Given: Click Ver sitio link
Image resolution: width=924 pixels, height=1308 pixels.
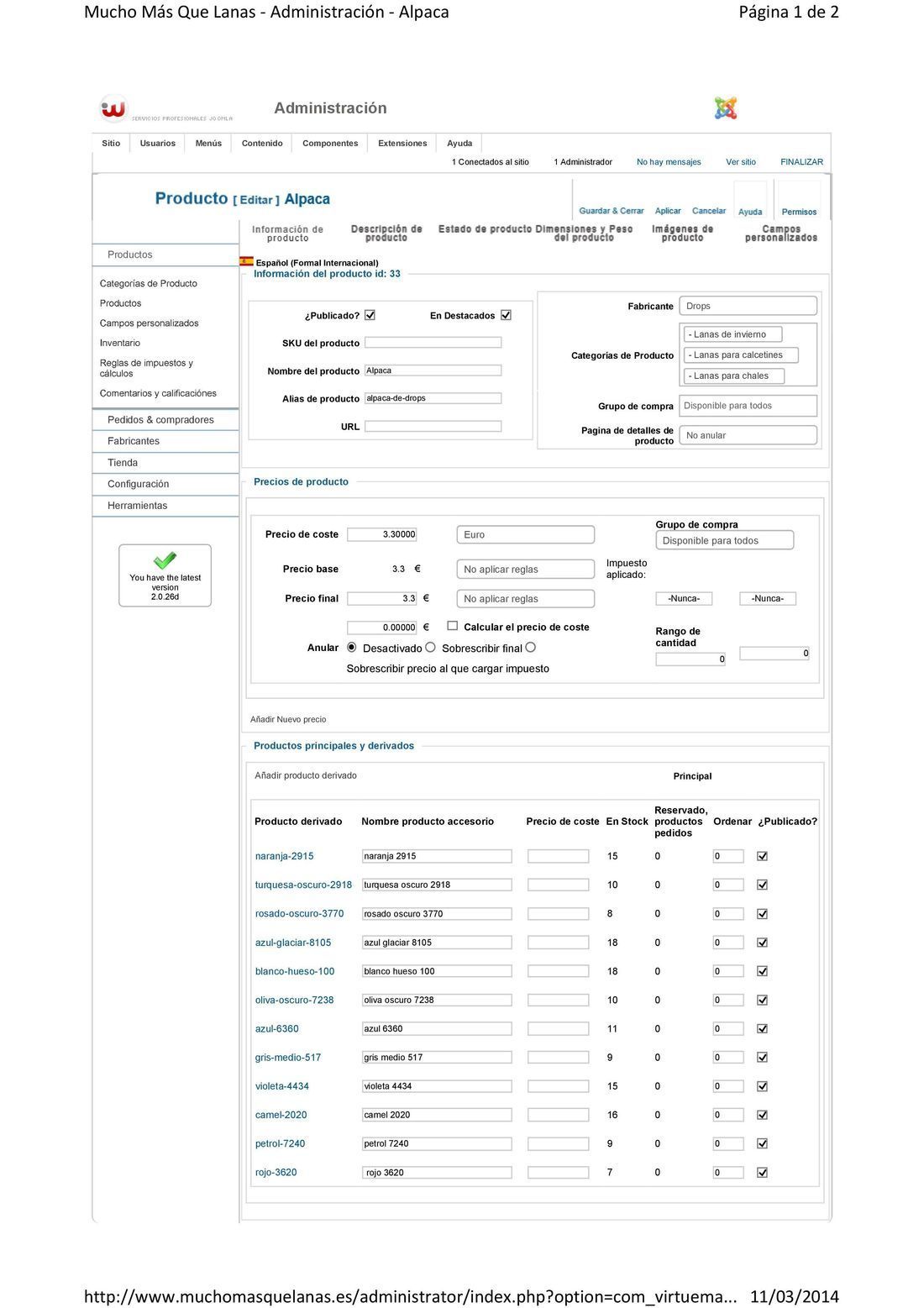Looking at the screenshot, I should tap(741, 162).
